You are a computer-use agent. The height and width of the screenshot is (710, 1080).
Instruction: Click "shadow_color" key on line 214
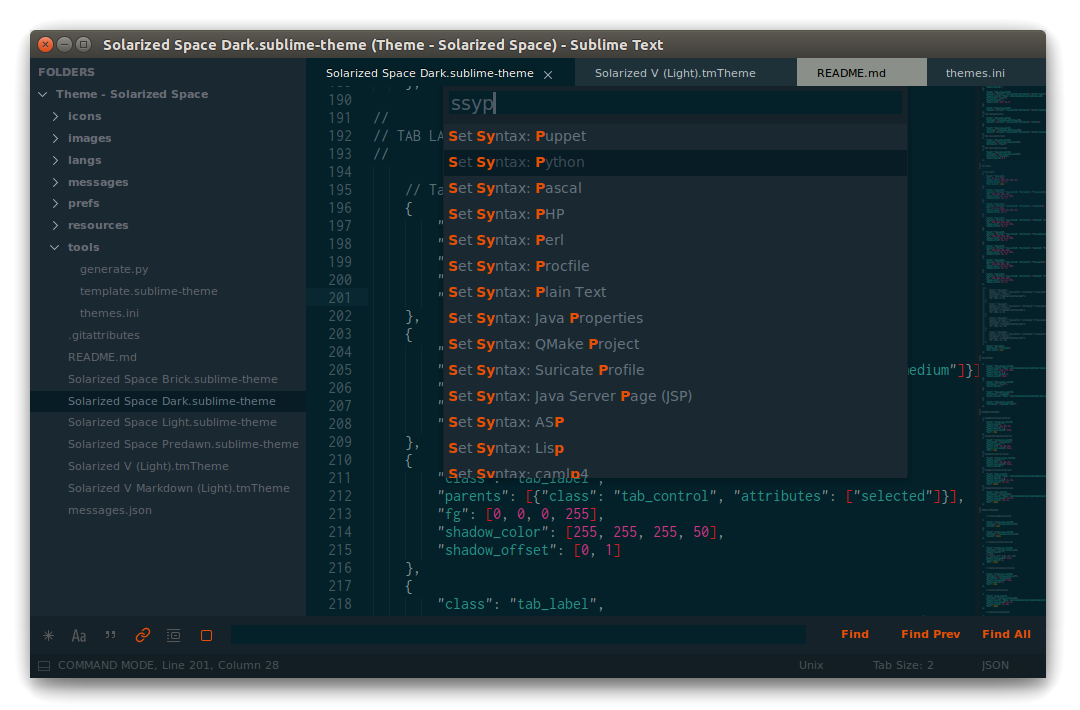[492, 532]
